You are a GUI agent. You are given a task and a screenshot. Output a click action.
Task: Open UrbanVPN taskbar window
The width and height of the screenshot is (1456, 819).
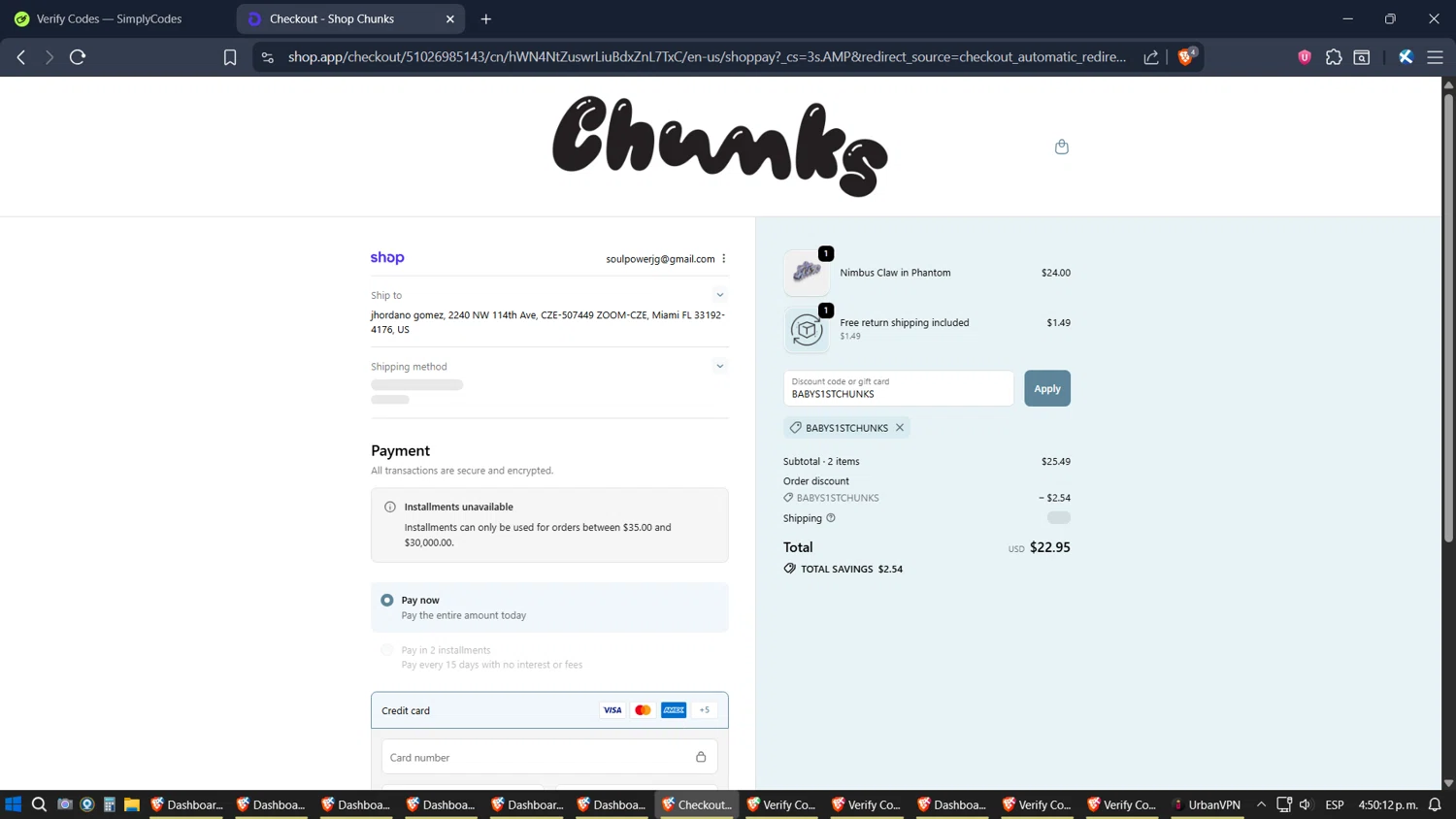1206,804
